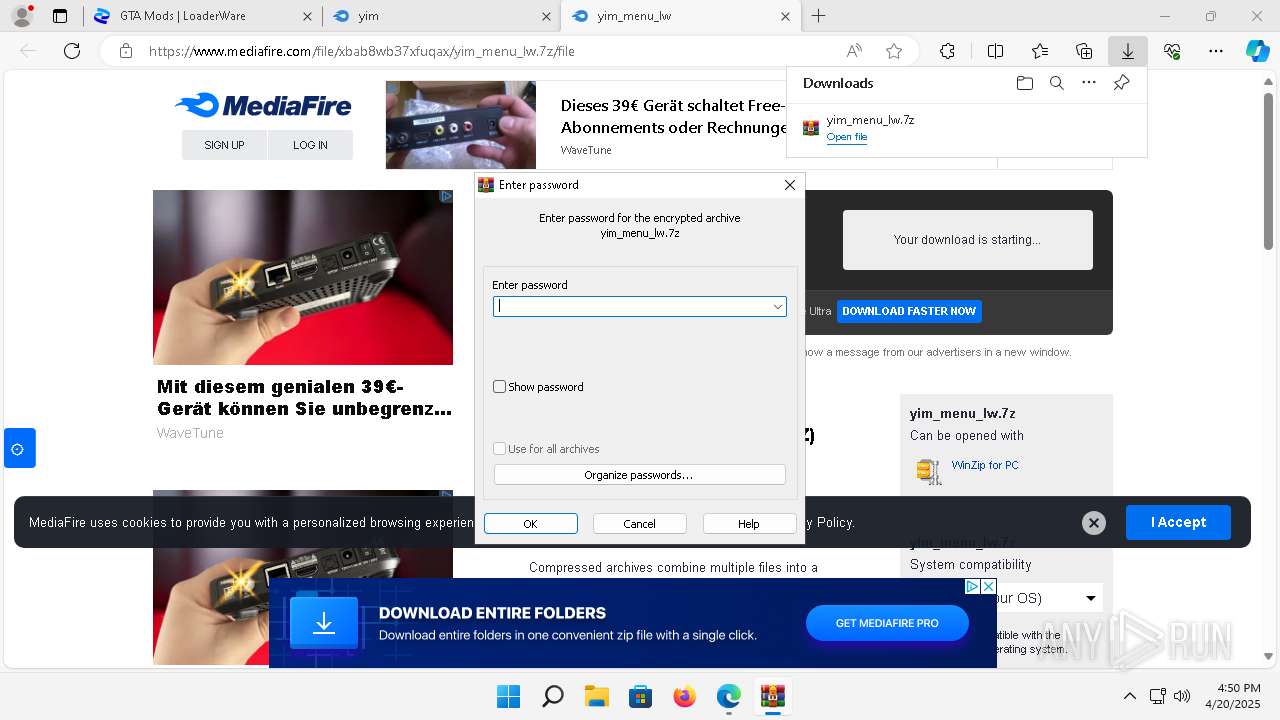
Task: Search downloads with the magnifier icon
Action: click(x=1056, y=83)
